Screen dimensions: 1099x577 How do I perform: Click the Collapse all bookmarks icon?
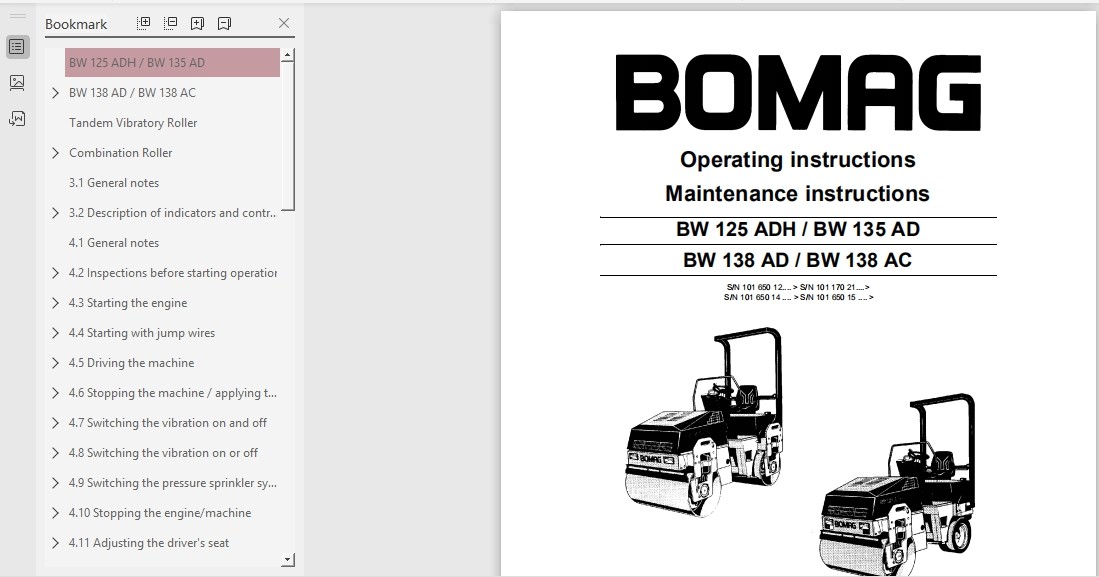171,23
